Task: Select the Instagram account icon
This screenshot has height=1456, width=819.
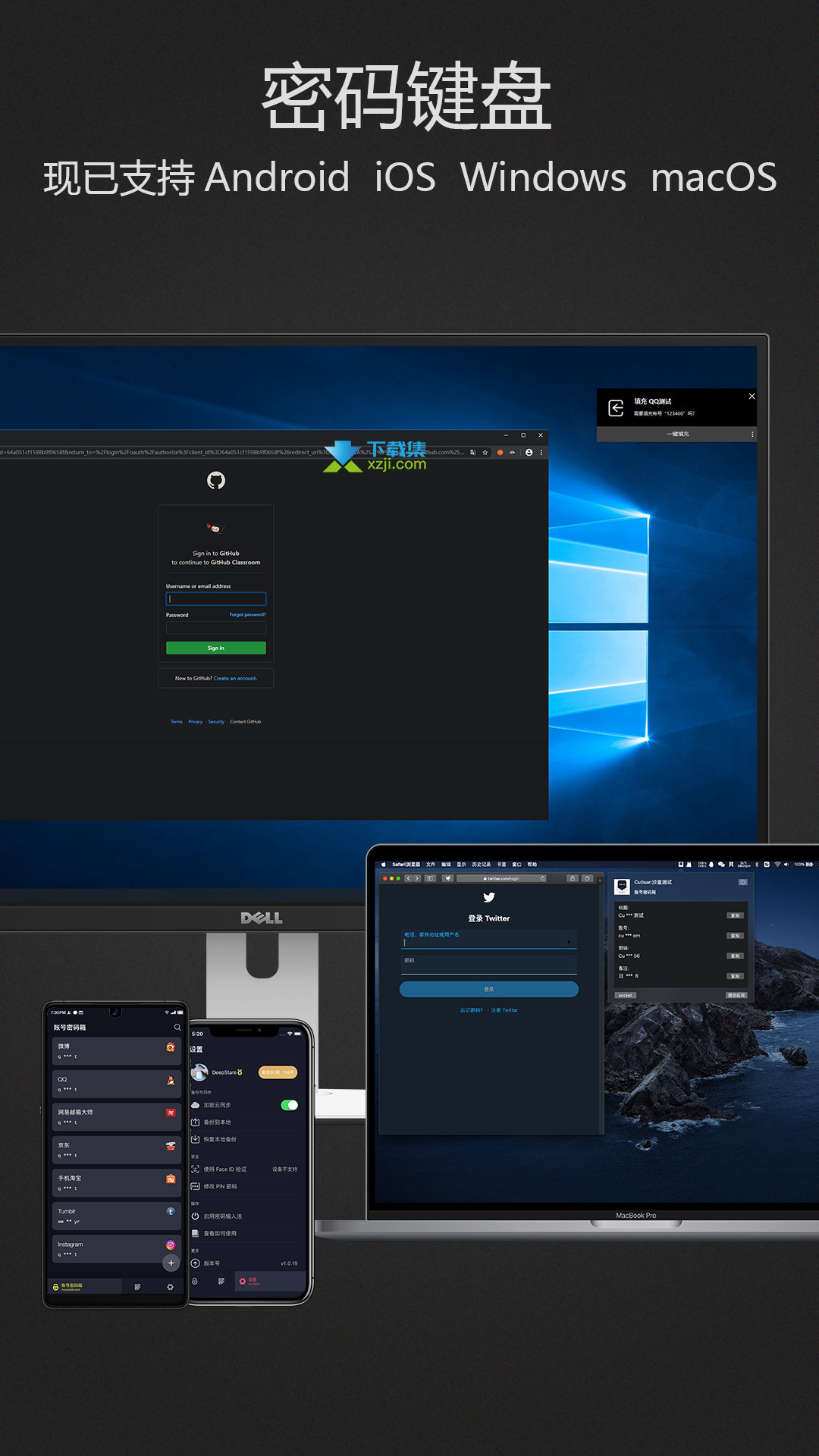Action: (171, 1244)
